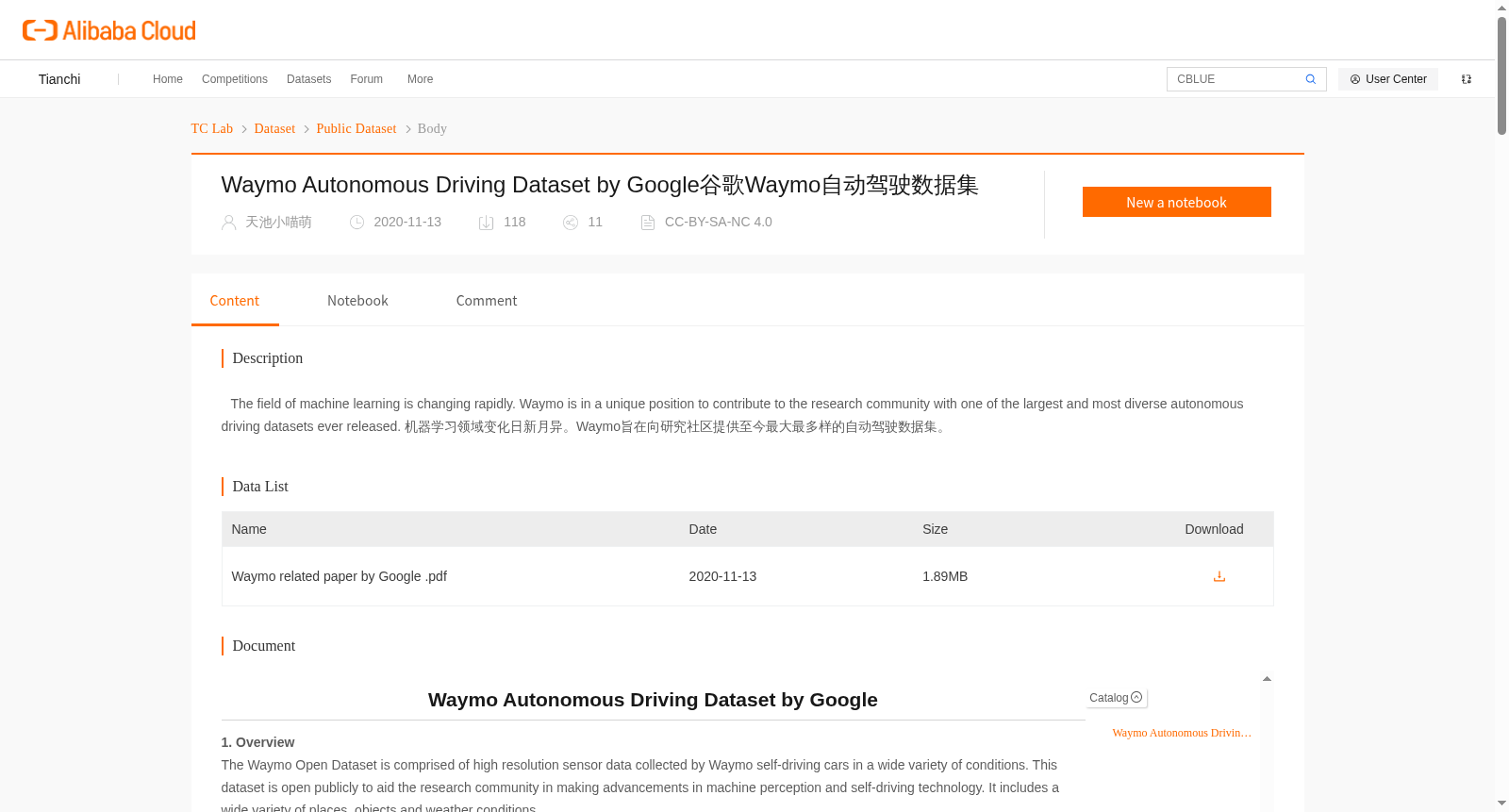The height and width of the screenshot is (812, 1509).
Task: Switch to the Comment tab
Action: 487,301
